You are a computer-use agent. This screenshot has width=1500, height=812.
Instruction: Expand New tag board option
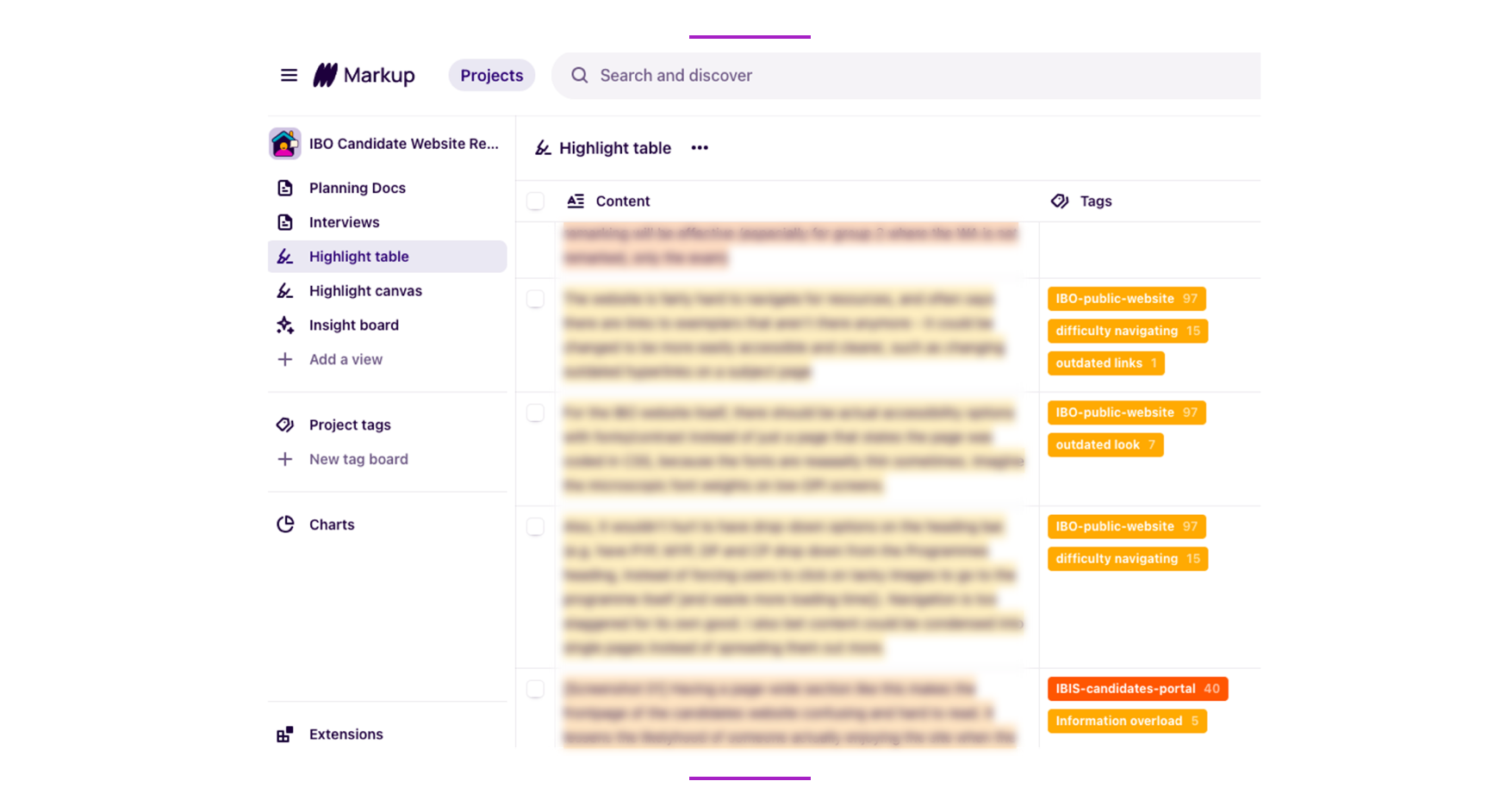[358, 460]
